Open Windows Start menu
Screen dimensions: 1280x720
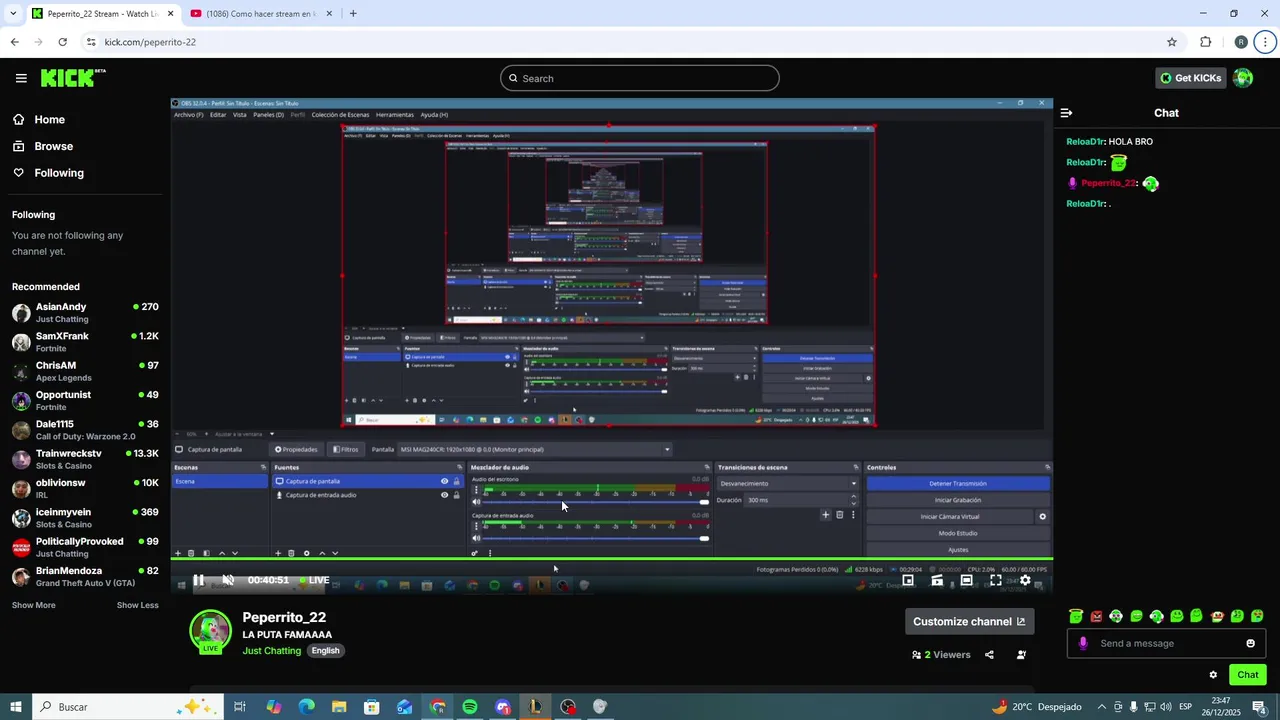click(x=15, y=707)
